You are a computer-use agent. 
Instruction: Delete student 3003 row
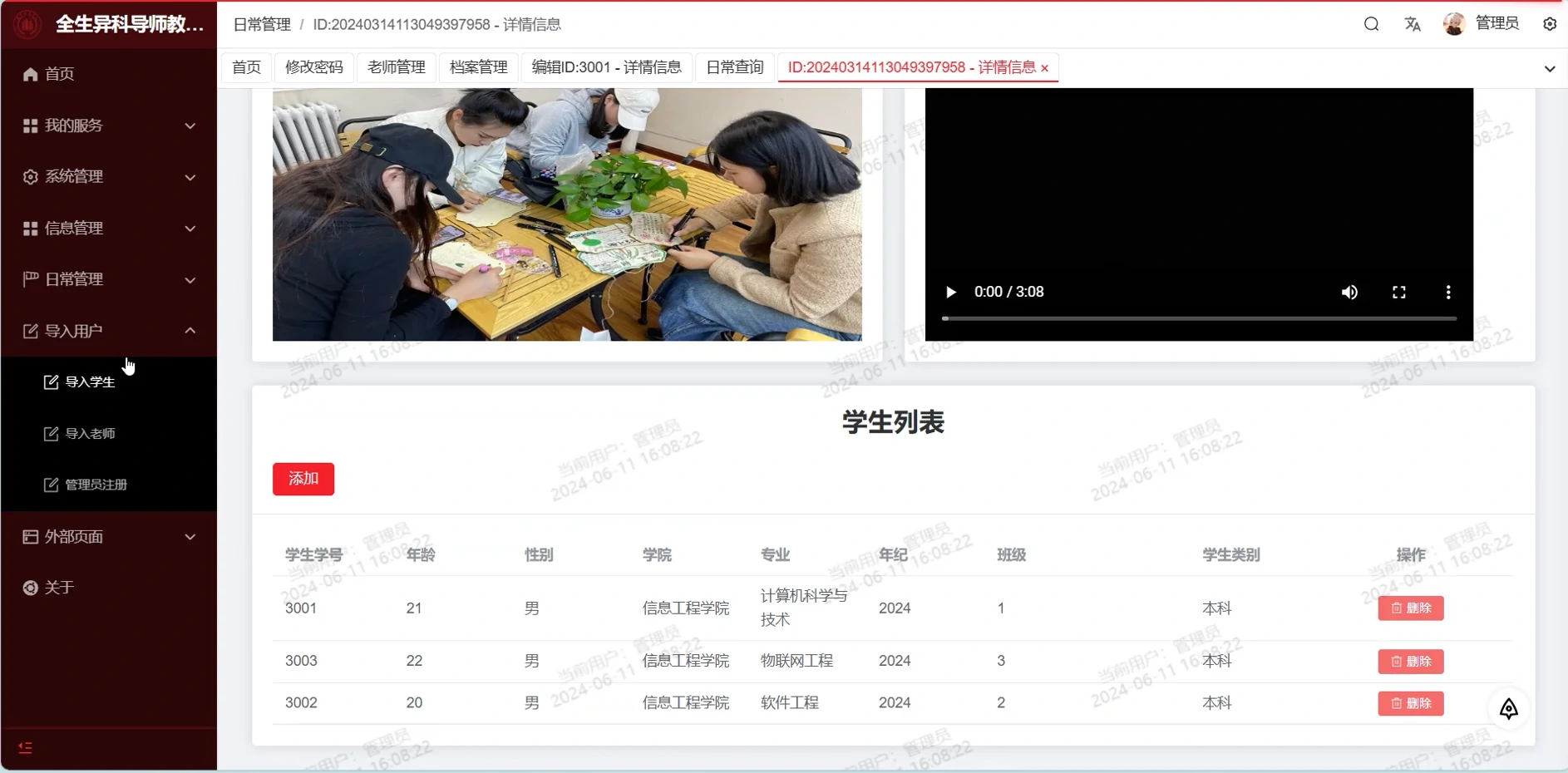pyautogui.click(x=1410, y=662)
